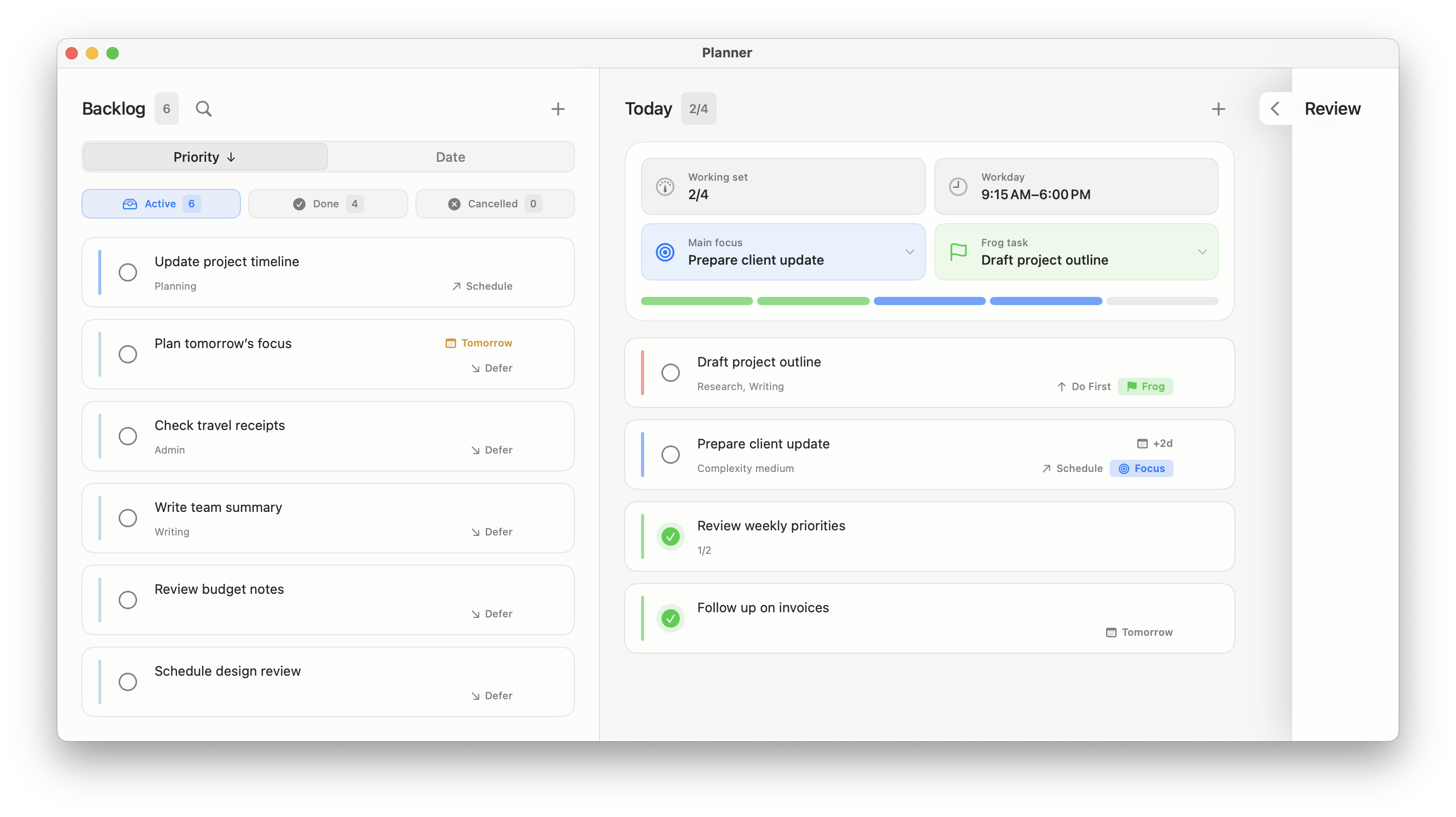
Task: Add new Today task with plus
Action: point(1218,109)
